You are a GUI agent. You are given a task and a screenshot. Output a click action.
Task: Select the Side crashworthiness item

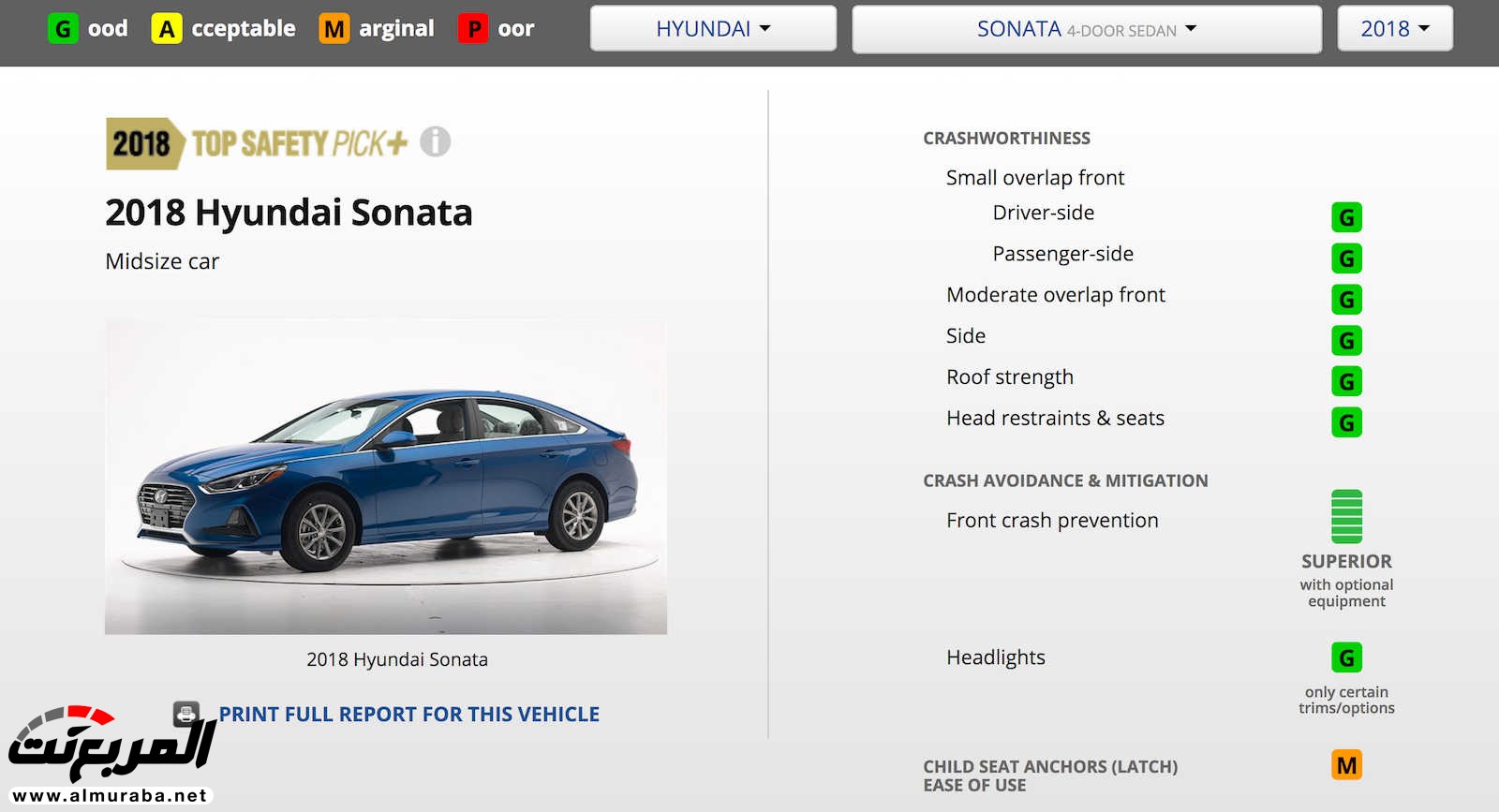tap(966, 336)
